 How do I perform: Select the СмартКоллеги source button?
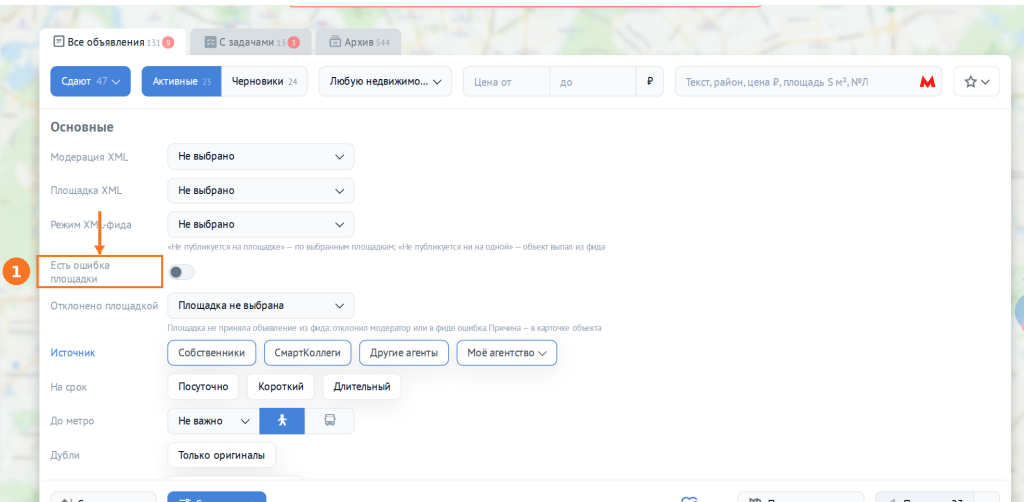coord(308,353)
